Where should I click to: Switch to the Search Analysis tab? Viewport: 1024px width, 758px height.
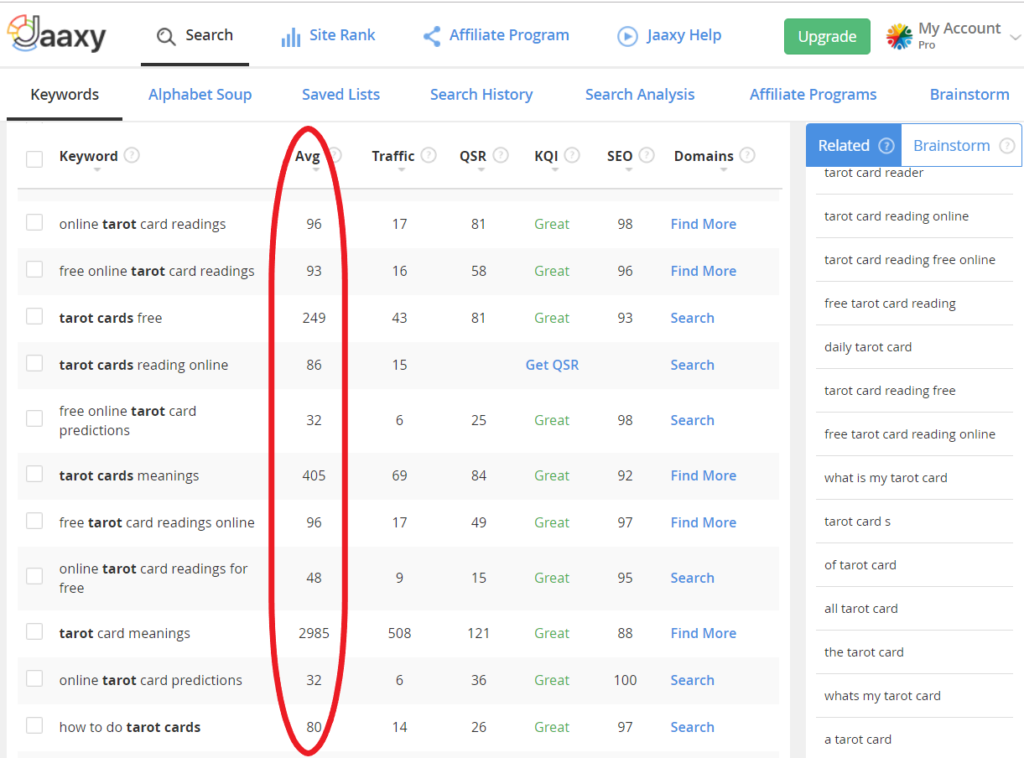point(640,95)
